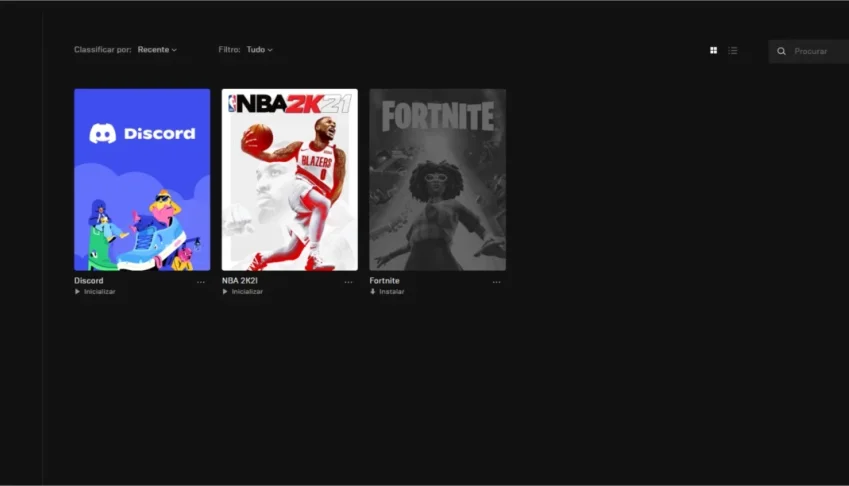The height and width of the screenshot is (486, 849).
Task: Open Fortnite's three-dot options menu
Action: pos(497,282)
